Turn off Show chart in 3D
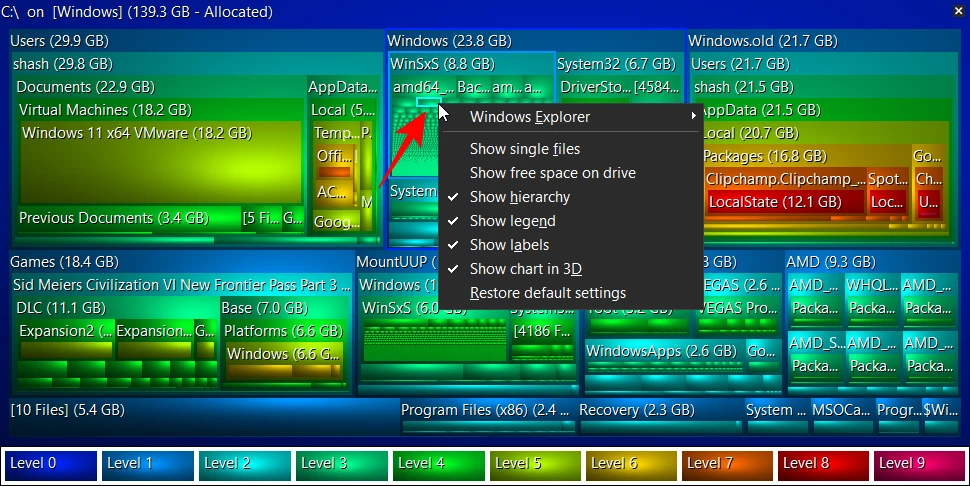Viewport: 970px width, 486px height. (525, 269)
